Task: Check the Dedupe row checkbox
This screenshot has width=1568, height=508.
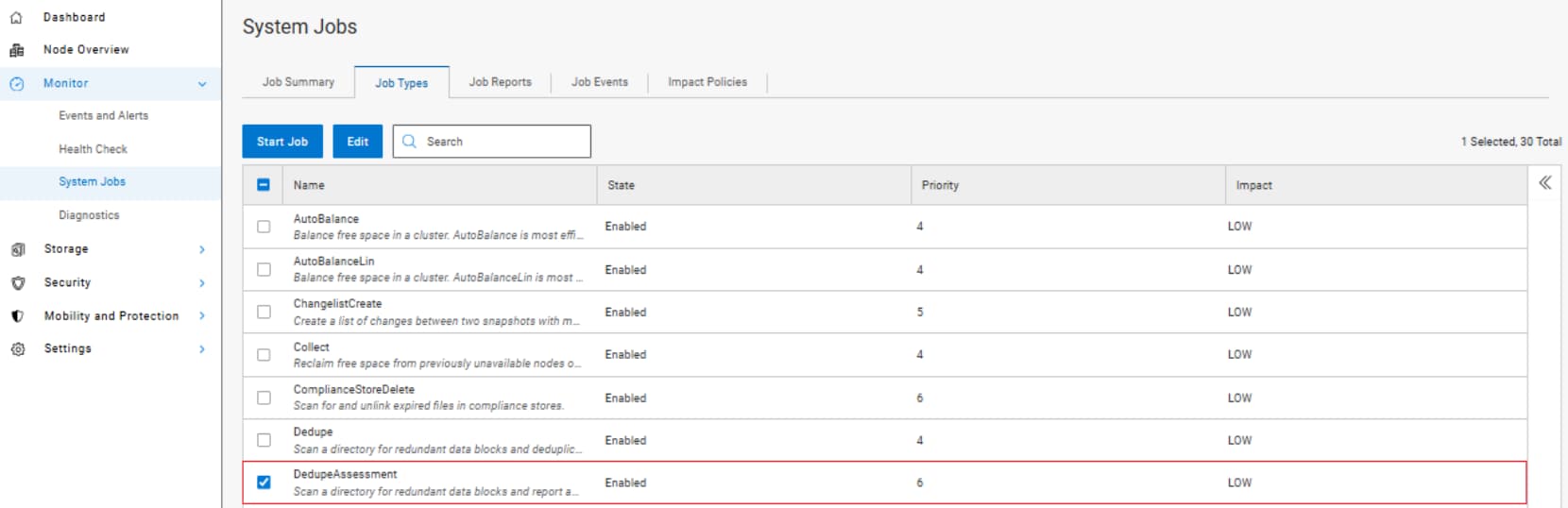Action: click(264, 440)
